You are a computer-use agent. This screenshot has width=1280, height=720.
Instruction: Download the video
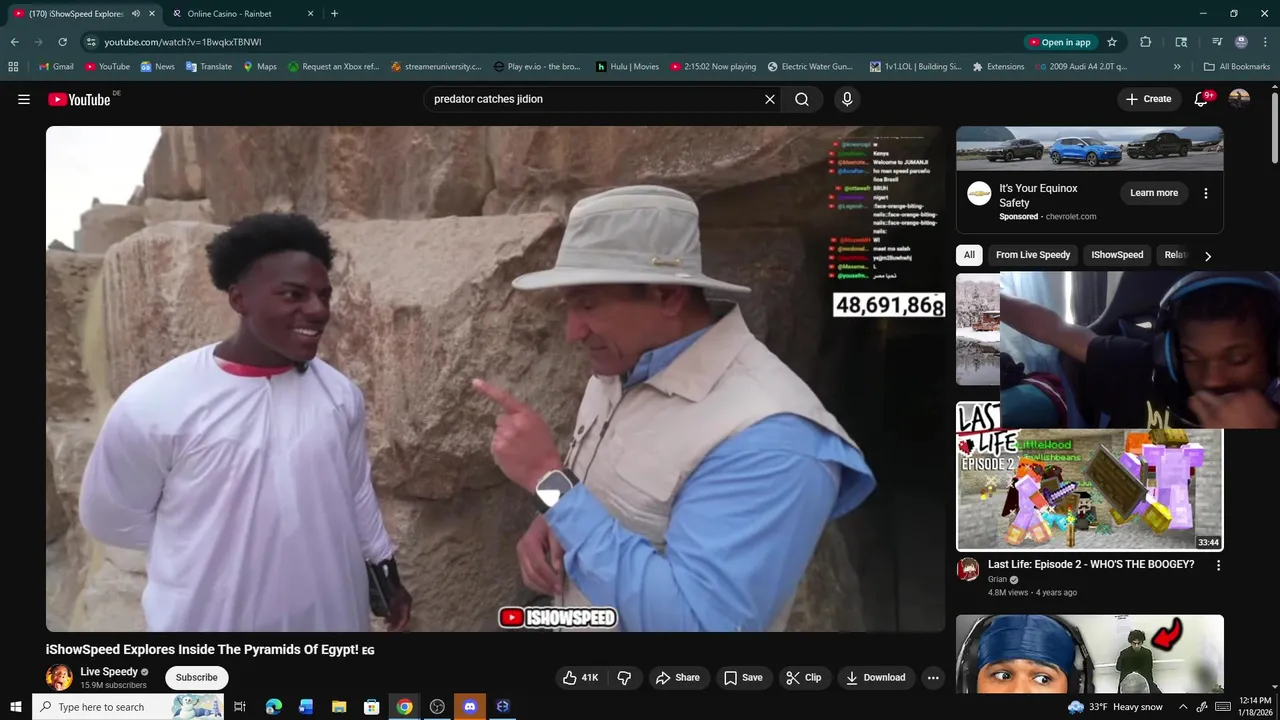[875, 677]
